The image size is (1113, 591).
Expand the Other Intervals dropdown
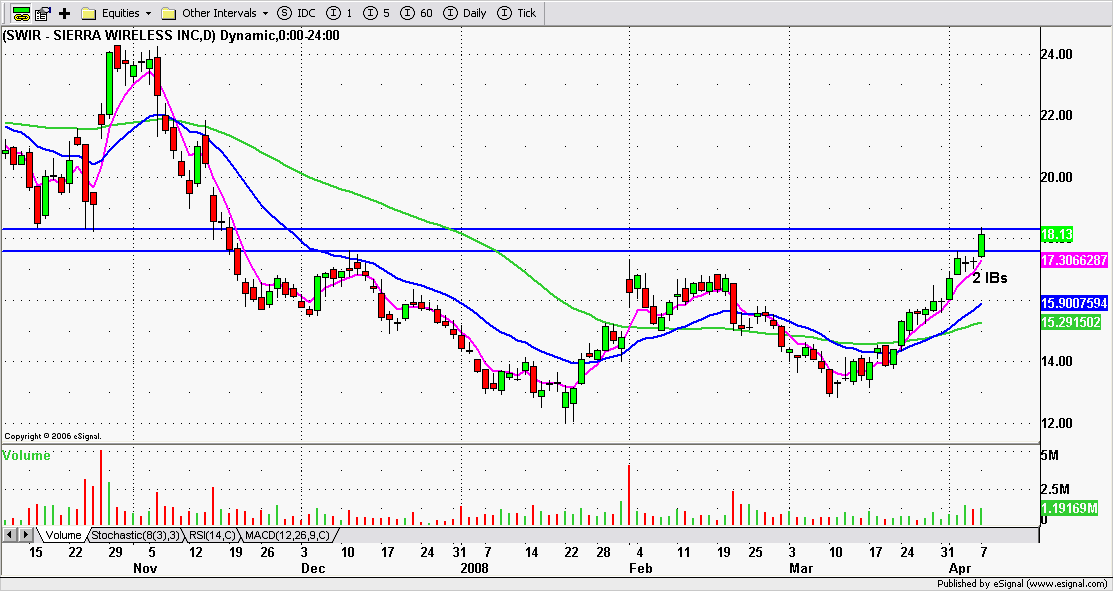point(216,13)
